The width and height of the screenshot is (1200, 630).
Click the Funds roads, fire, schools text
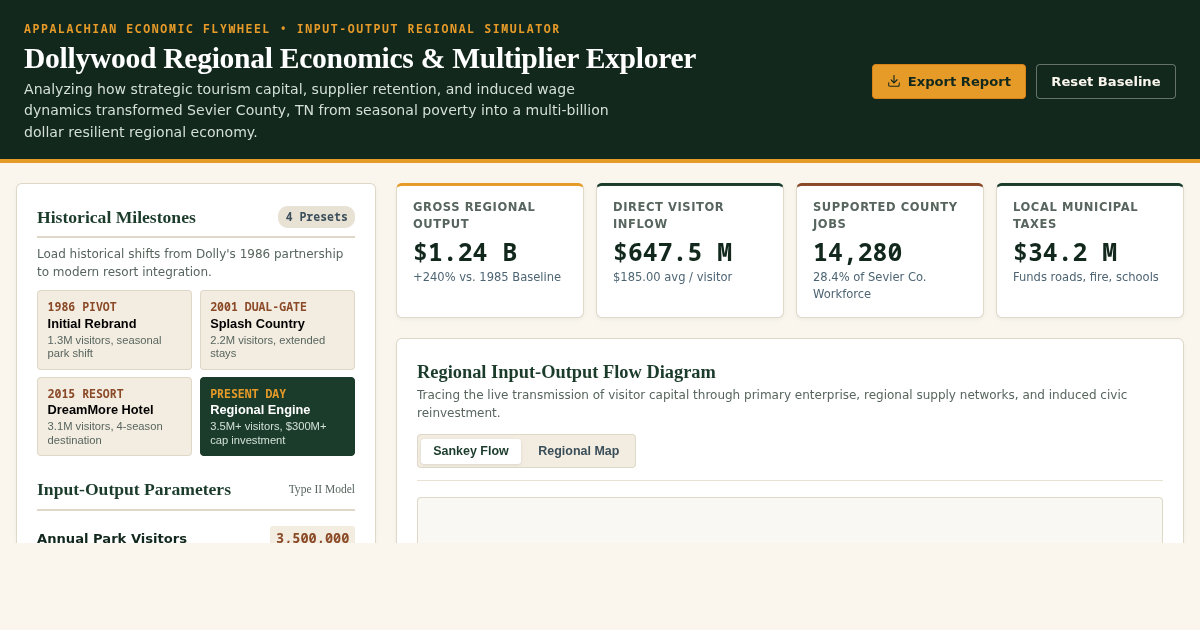[x=1085, y=277]
